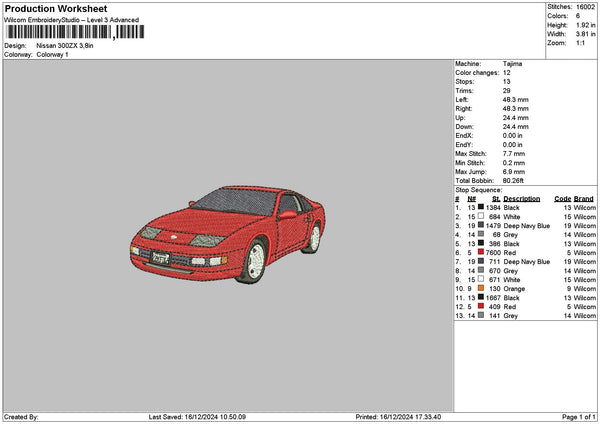Click 'Orange' description in stop 10
600x424 pixels.
tap(514, 289)
